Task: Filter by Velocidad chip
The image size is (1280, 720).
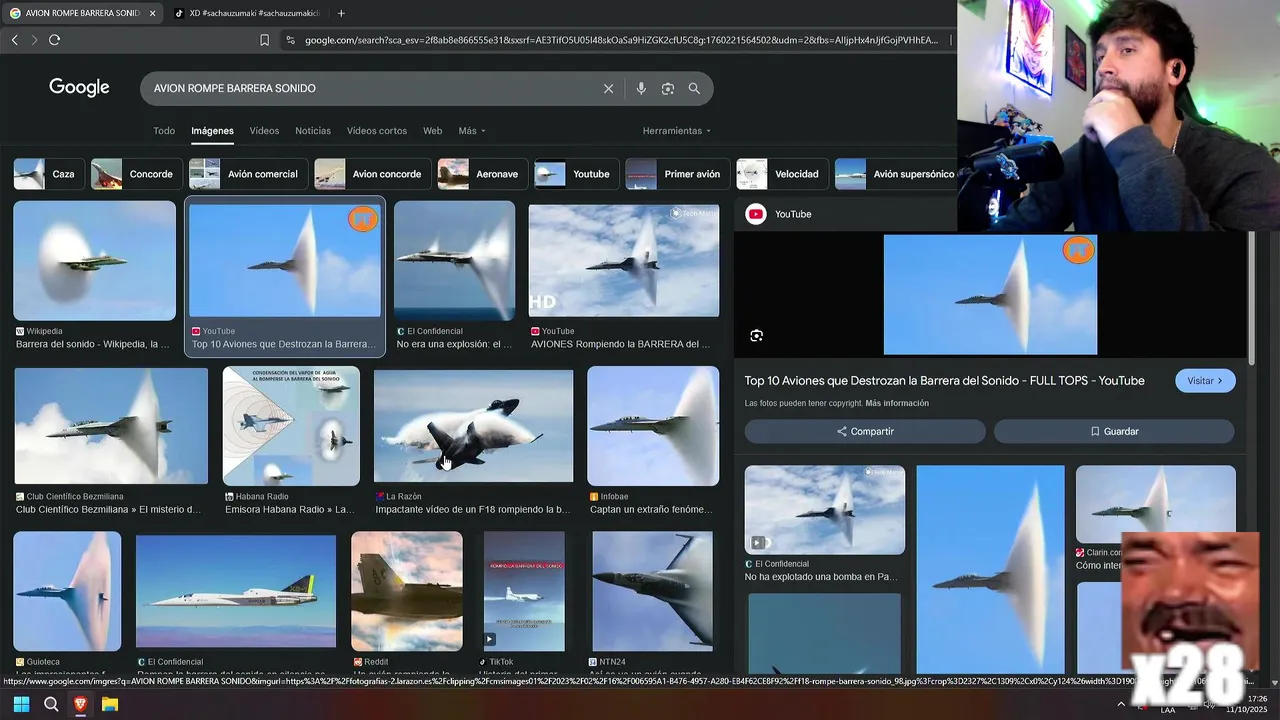Action: coord(783,174)
